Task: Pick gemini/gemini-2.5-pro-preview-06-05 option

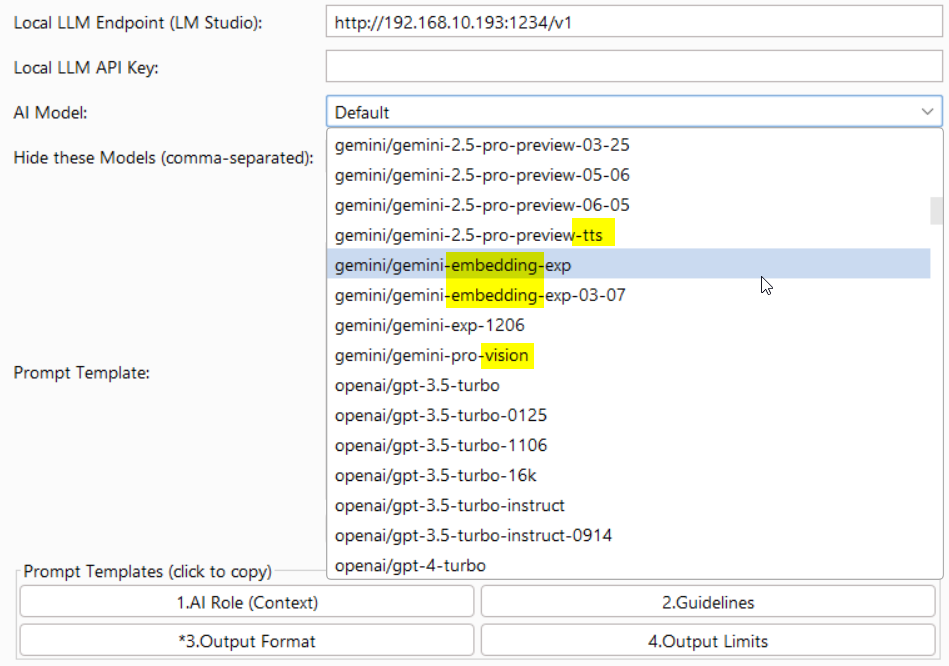Action: 628,205
